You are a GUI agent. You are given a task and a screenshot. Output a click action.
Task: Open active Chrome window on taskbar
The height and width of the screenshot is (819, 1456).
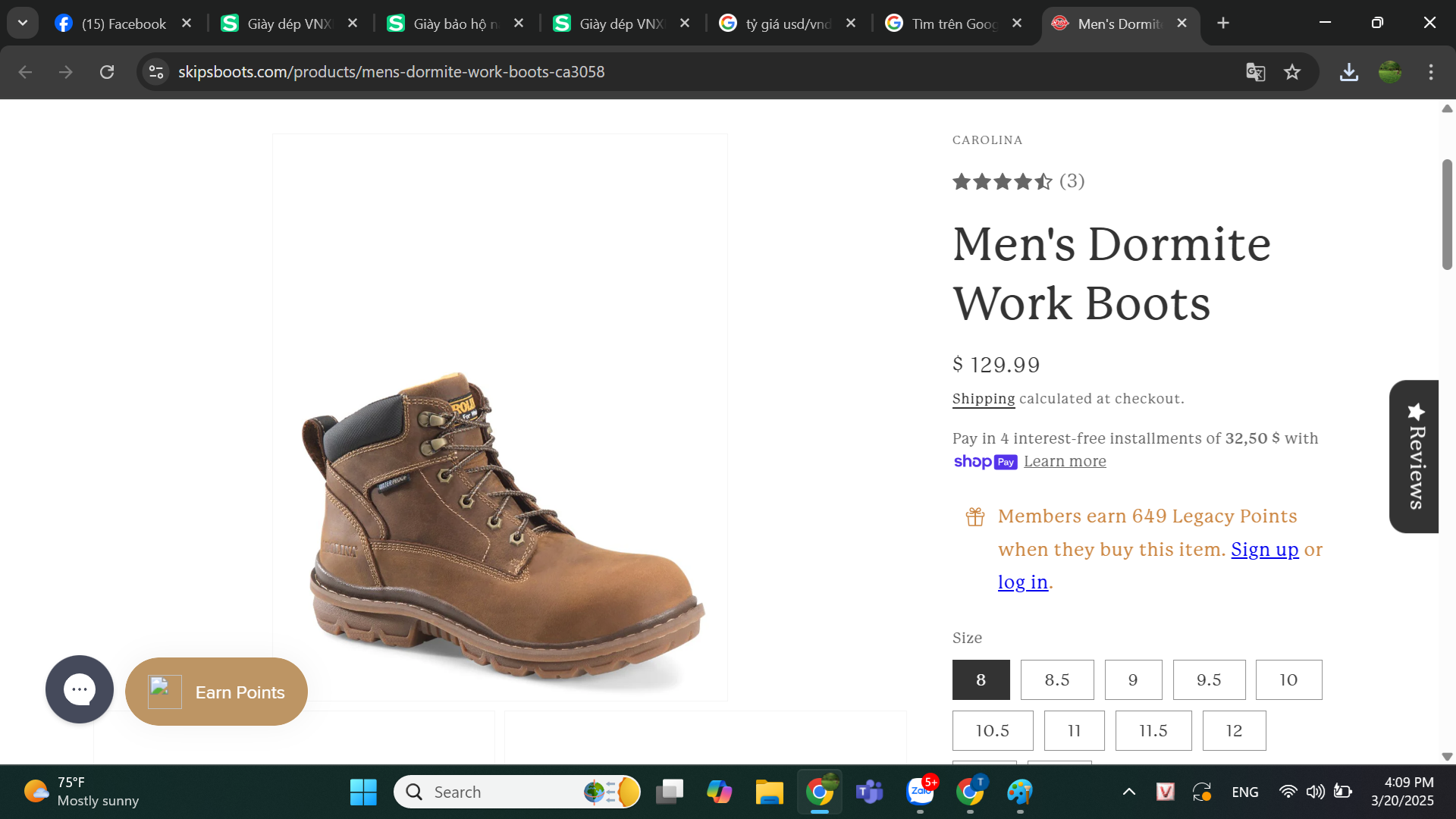click(x=820, y=792)
